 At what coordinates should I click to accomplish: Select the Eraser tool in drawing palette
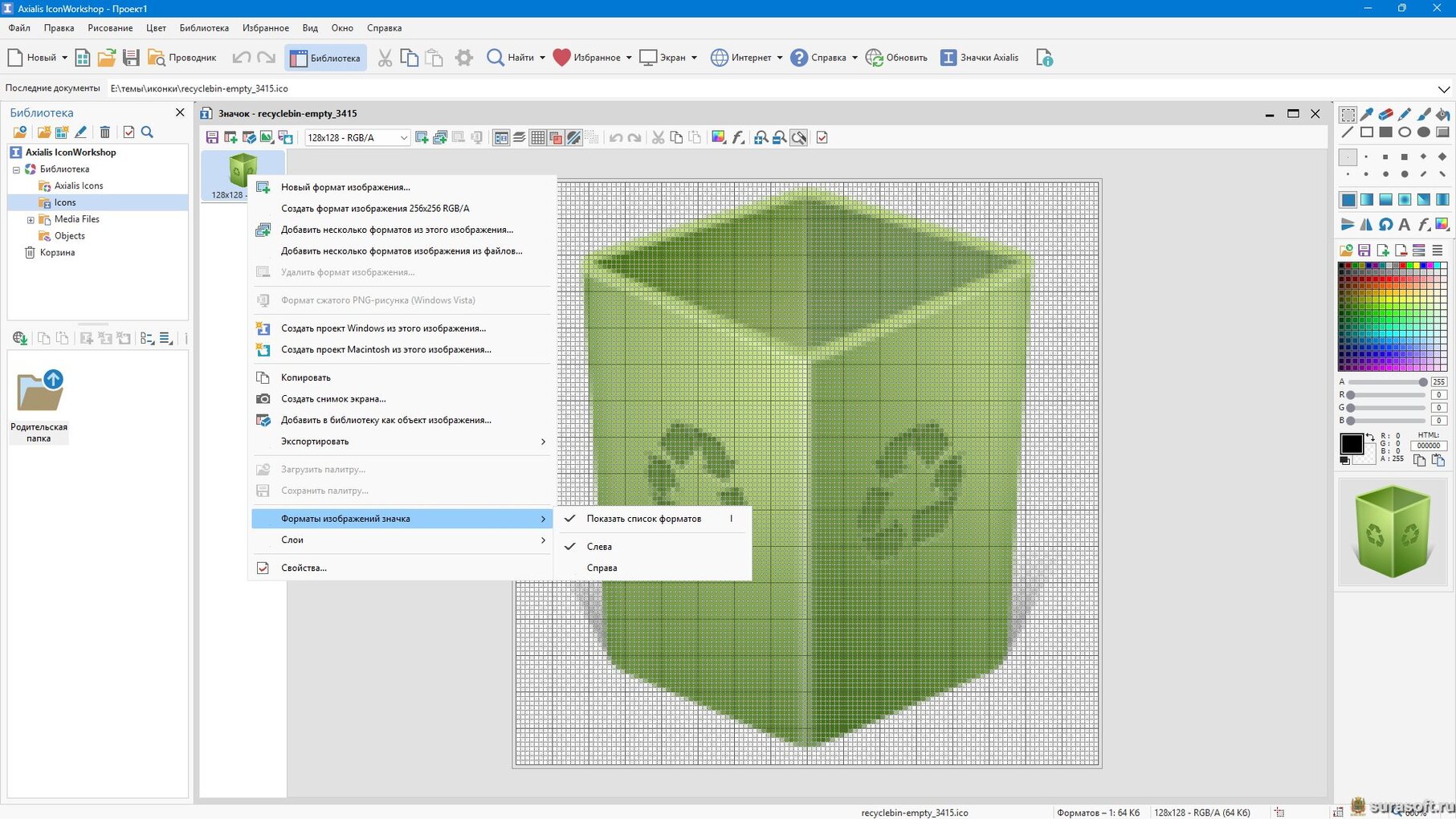1385,114
